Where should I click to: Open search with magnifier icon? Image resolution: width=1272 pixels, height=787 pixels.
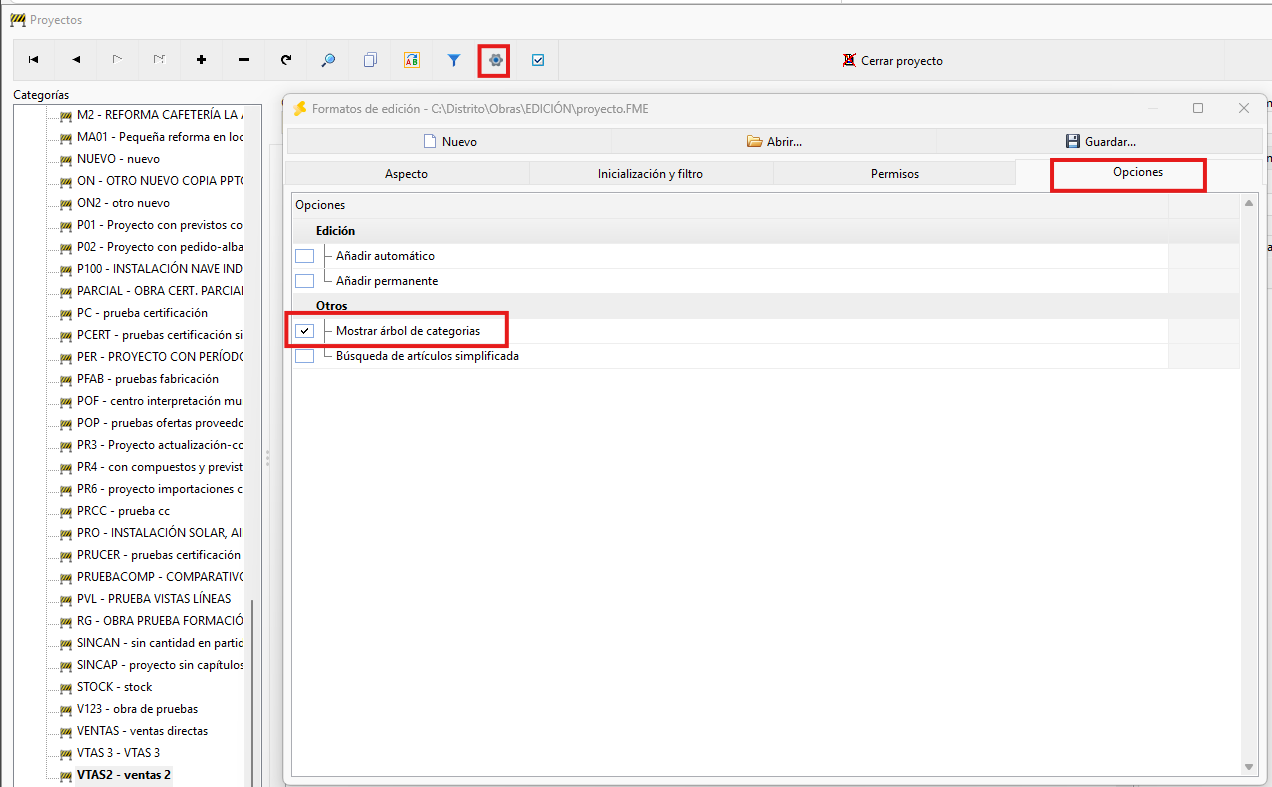[x=328, y=60]
